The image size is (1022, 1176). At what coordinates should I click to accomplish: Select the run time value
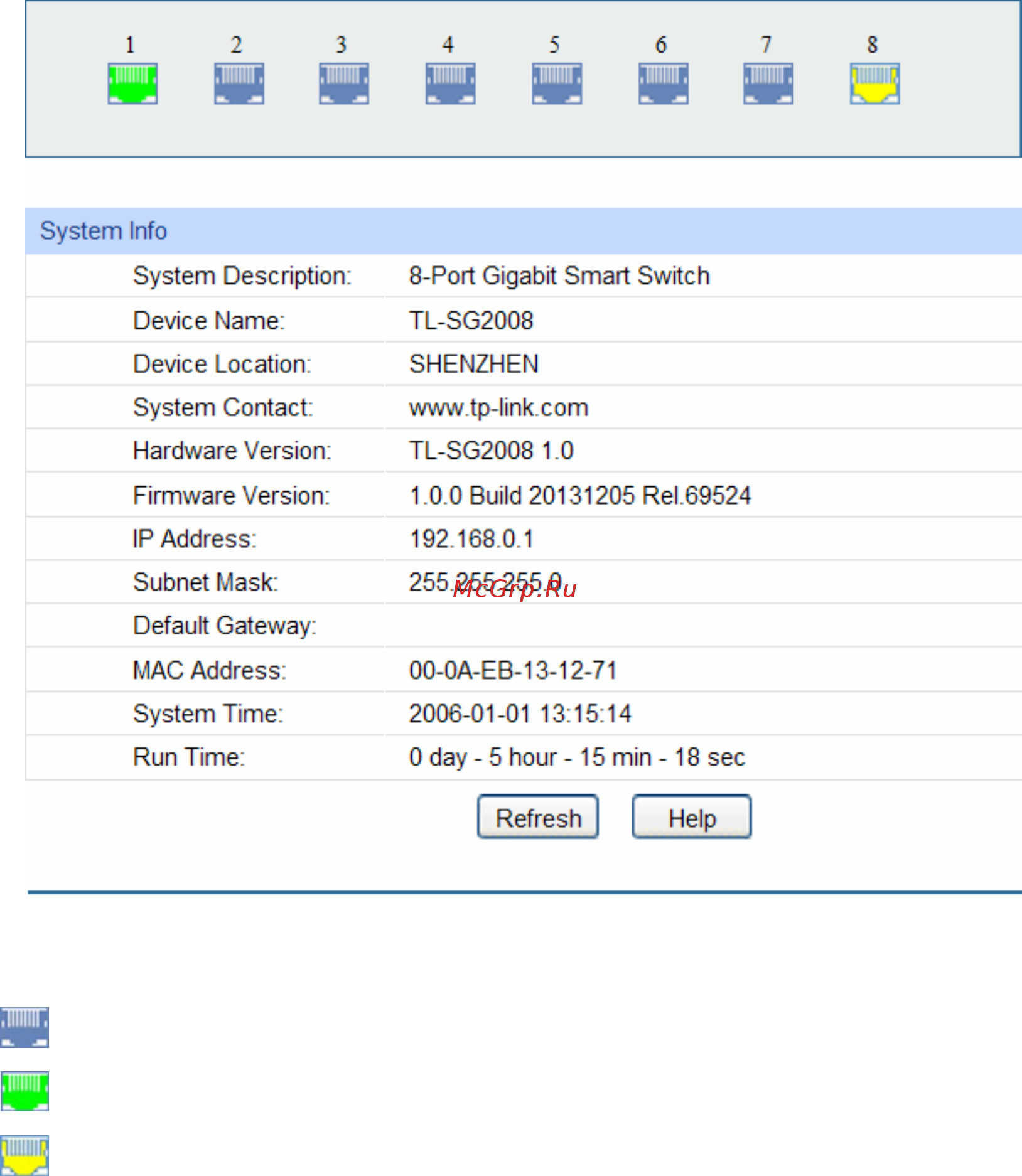point(577,757)
